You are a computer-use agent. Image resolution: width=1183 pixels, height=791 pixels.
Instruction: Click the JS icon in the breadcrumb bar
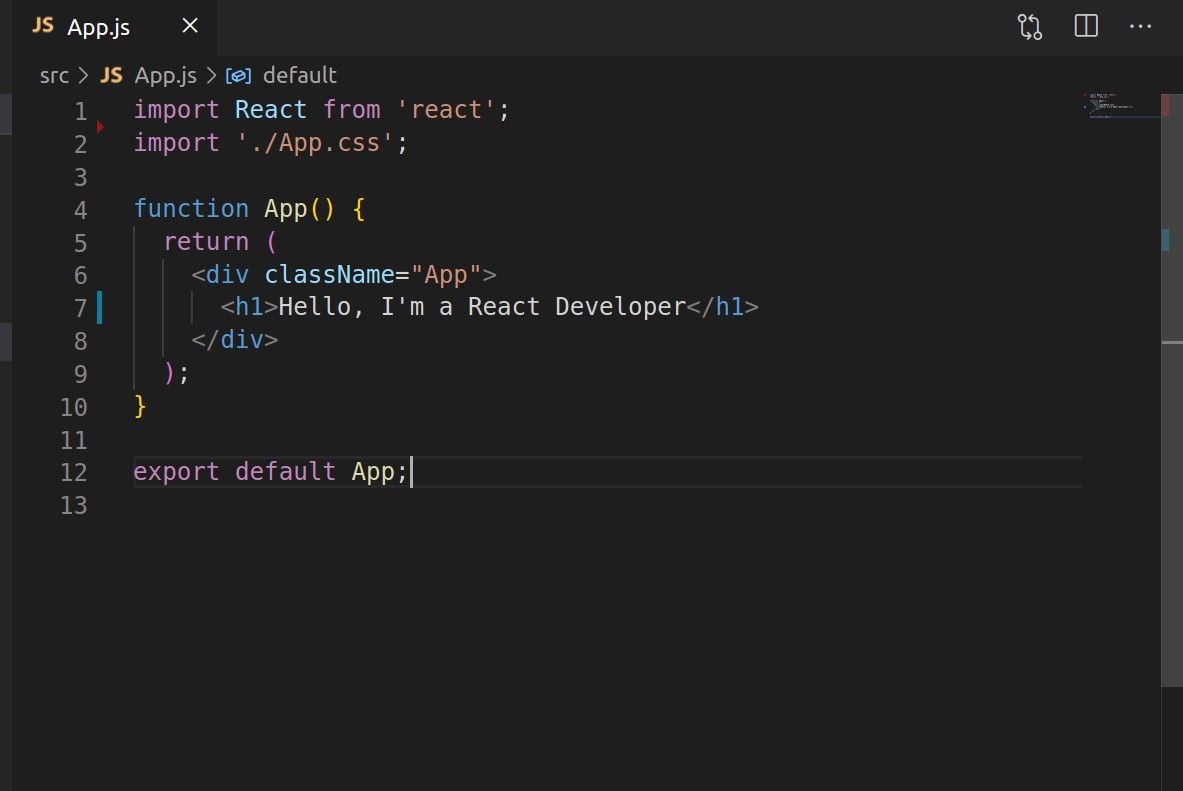pyautogui.click(x=111, y=74)
